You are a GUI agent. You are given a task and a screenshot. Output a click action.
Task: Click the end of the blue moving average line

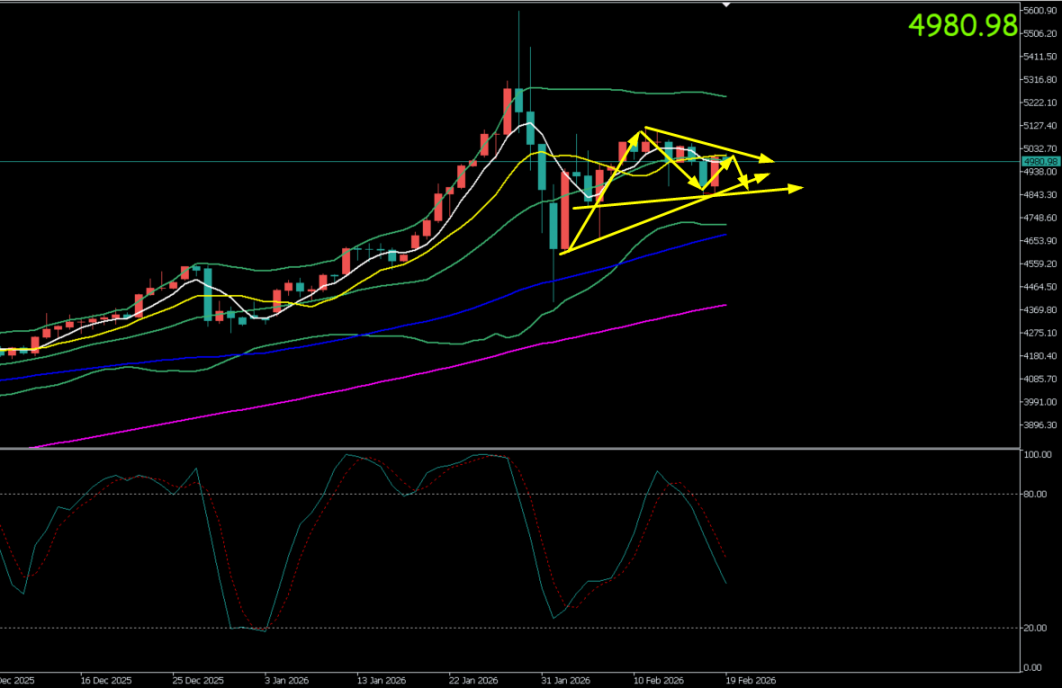pos(725,235)
